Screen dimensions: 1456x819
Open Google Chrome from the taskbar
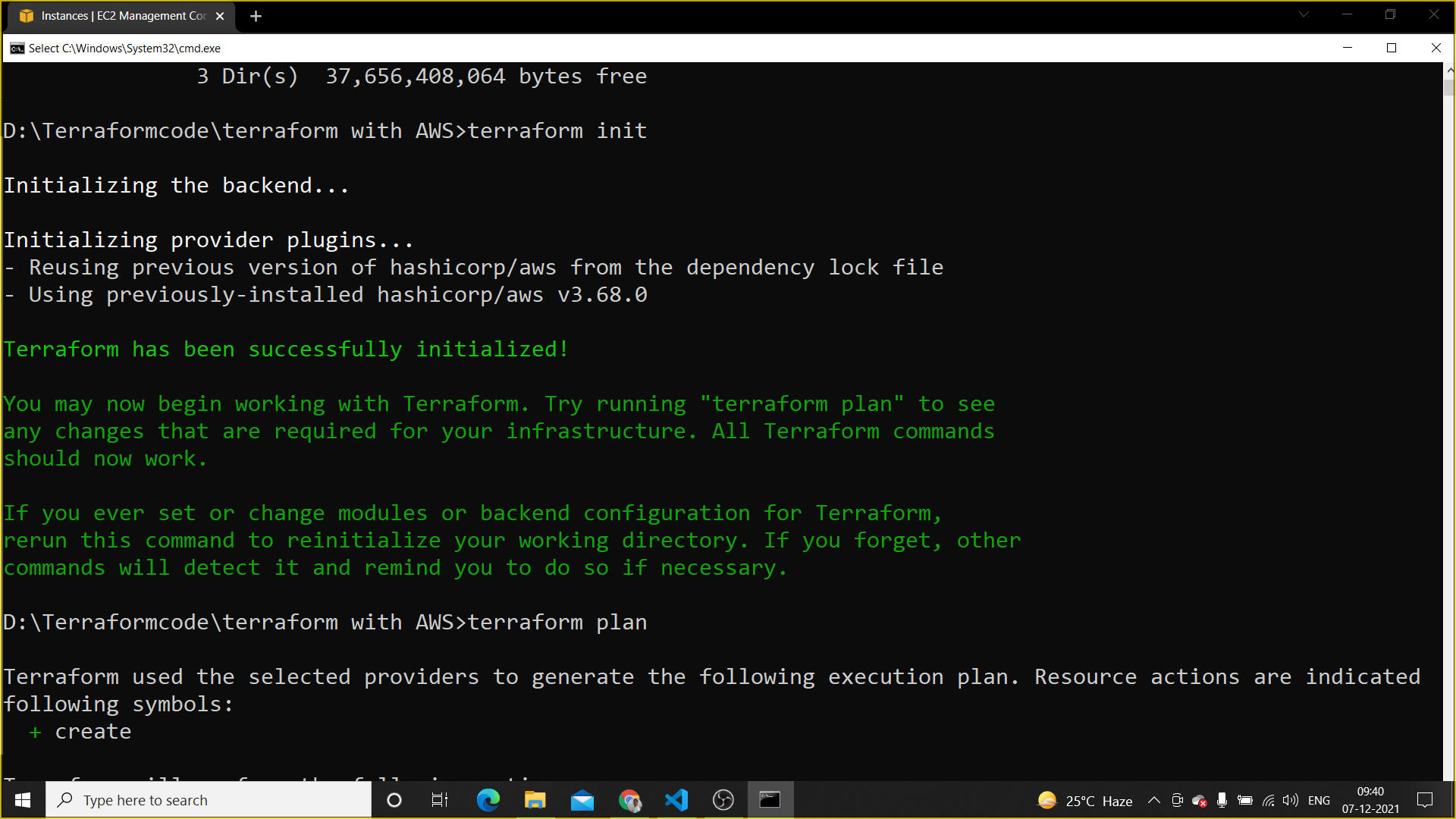pyautogui.click(x=629, y=800)
